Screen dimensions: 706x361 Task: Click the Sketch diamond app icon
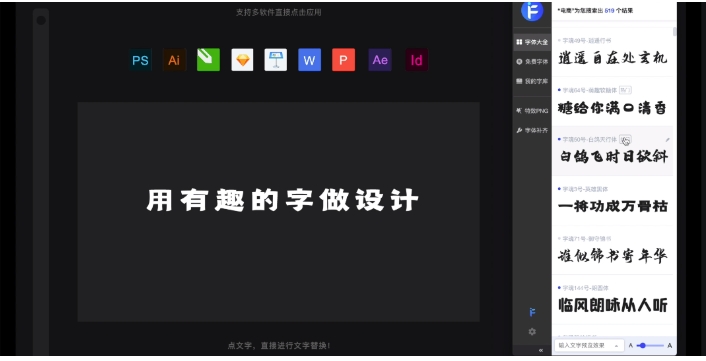(242, 60)
